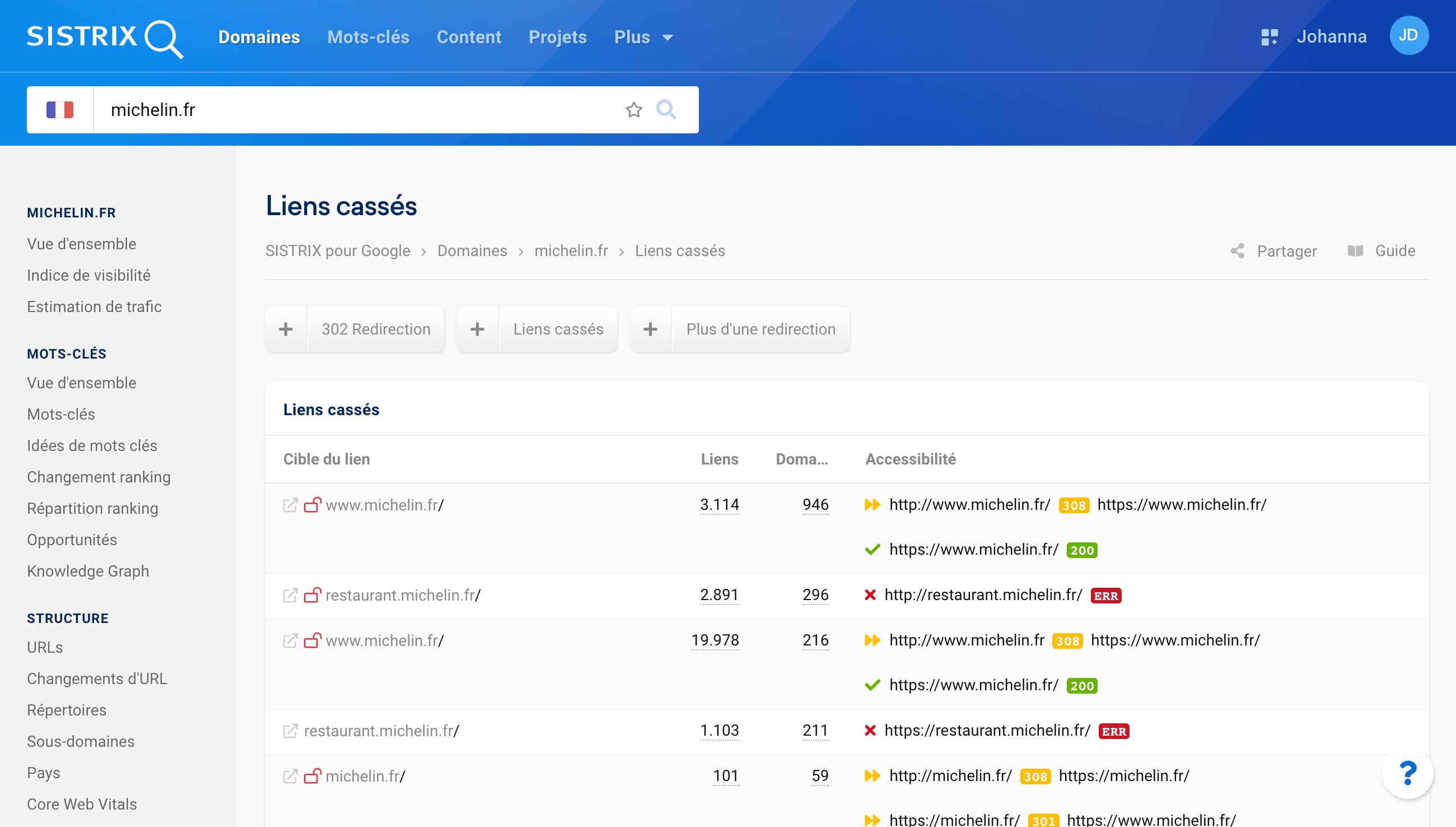Click the Johanna user name
This screenshot has width=1456, height=827.
click(1331, 37)
